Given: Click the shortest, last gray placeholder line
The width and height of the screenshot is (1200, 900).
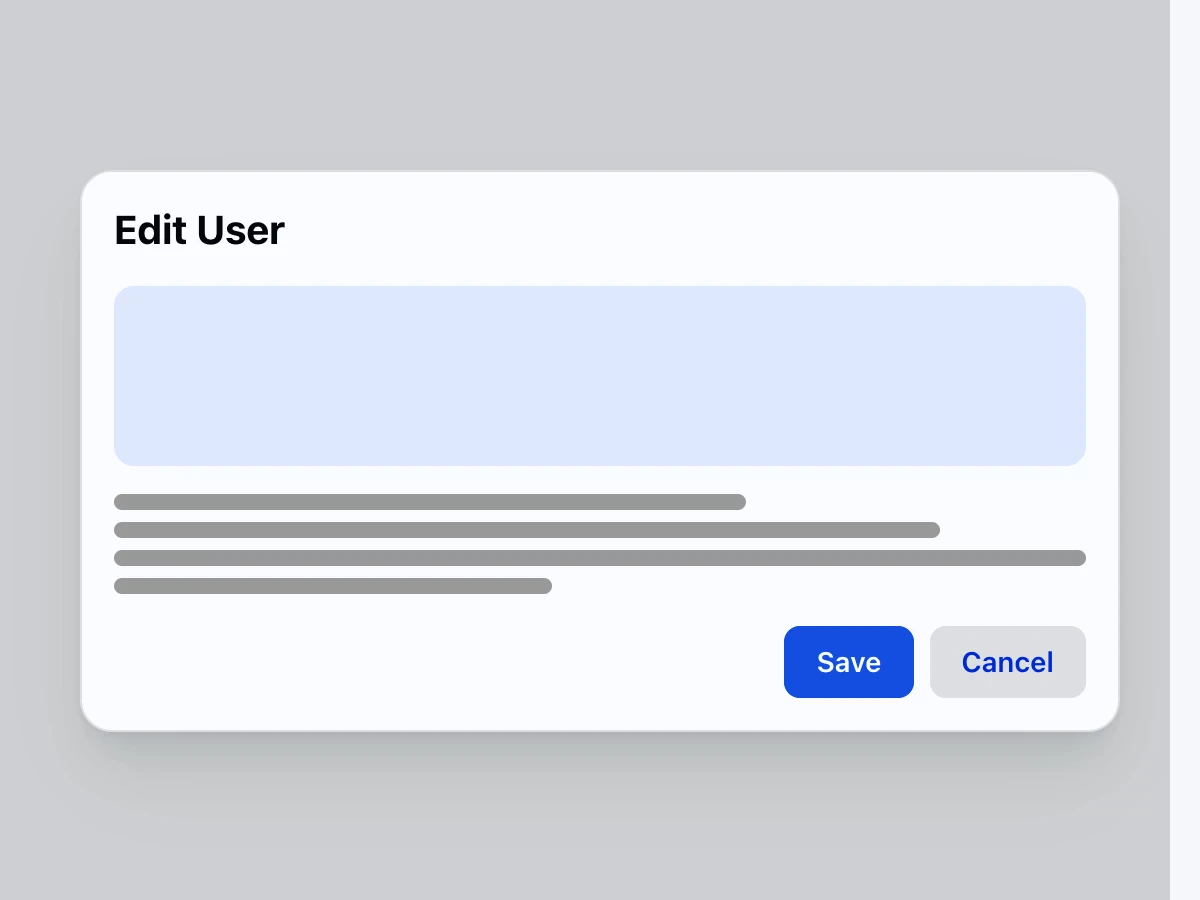Looking at the screenshot, I should click(x=332, y=586).
